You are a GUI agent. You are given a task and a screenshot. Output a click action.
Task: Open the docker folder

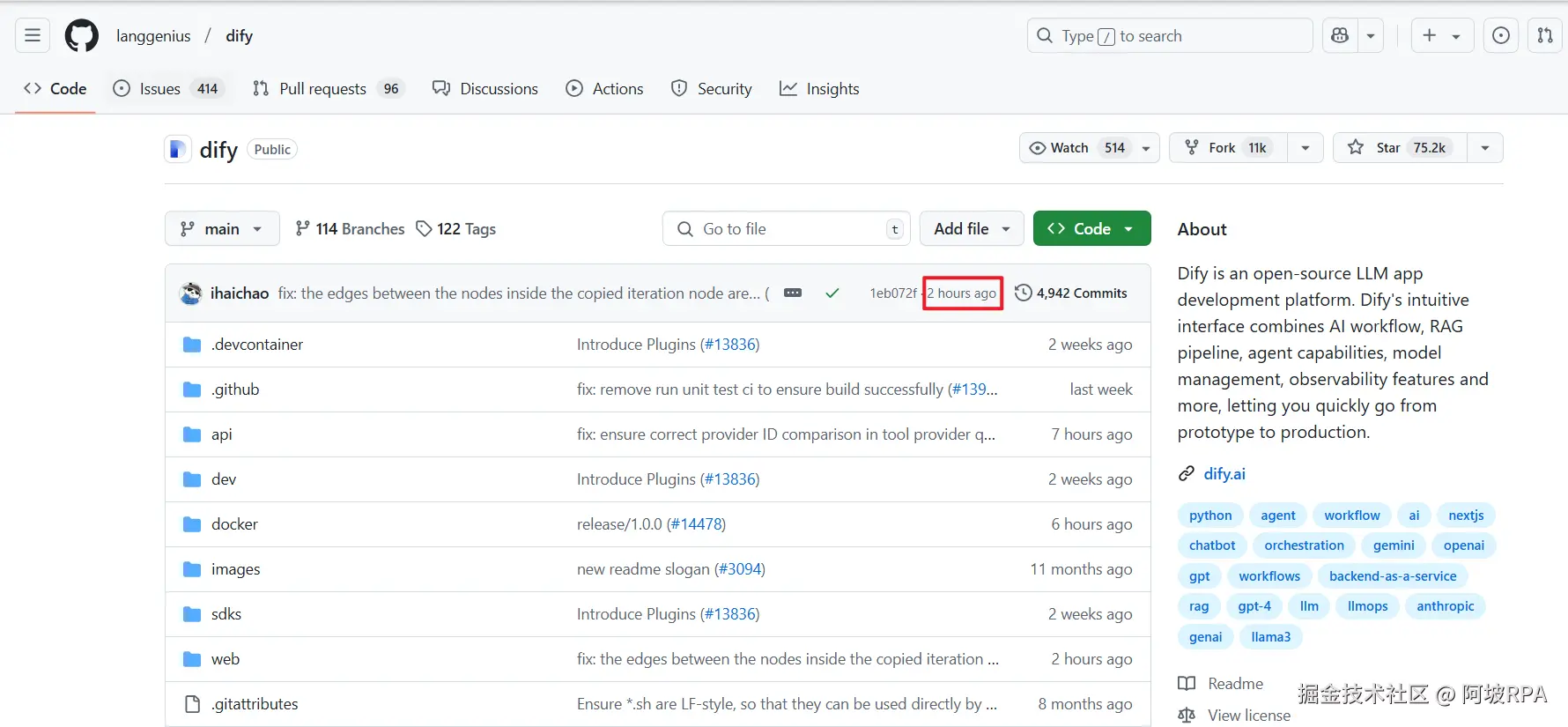pos(234,524)
